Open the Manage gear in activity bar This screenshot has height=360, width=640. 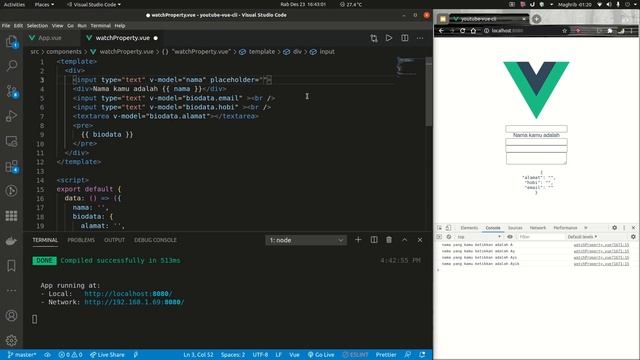pos(11,340)
